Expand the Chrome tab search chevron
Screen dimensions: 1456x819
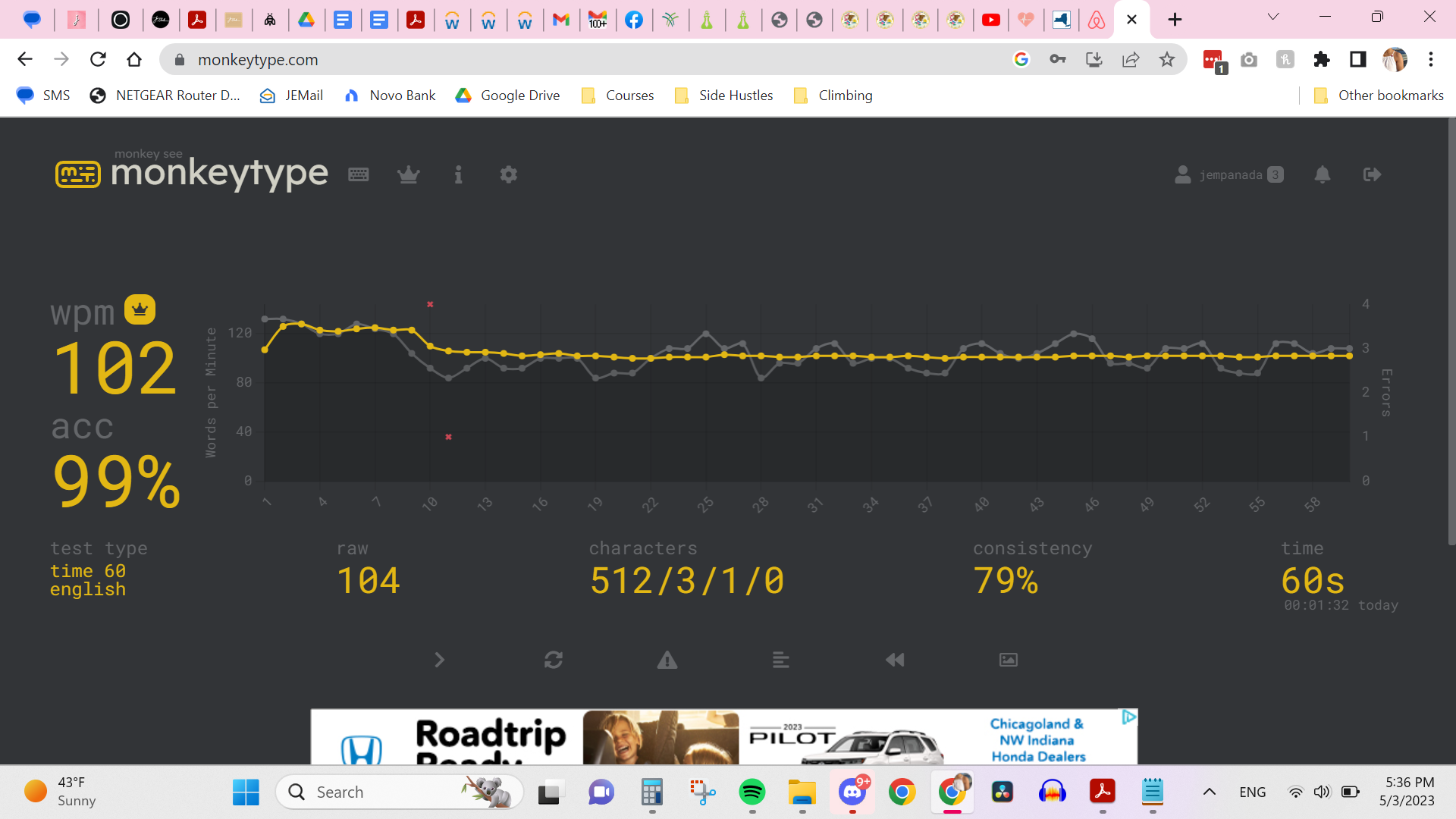1273,17
